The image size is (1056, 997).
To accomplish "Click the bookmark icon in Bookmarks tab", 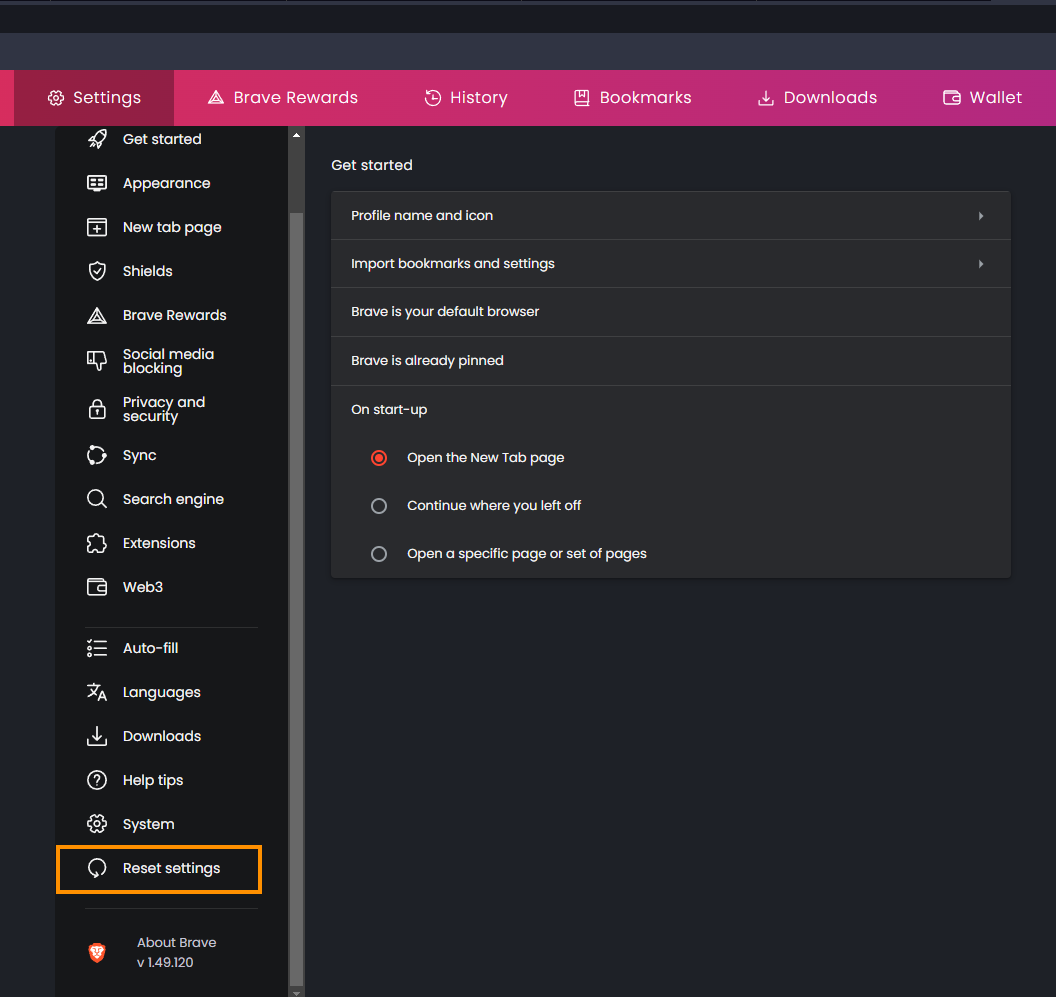I will pos(581,98).
